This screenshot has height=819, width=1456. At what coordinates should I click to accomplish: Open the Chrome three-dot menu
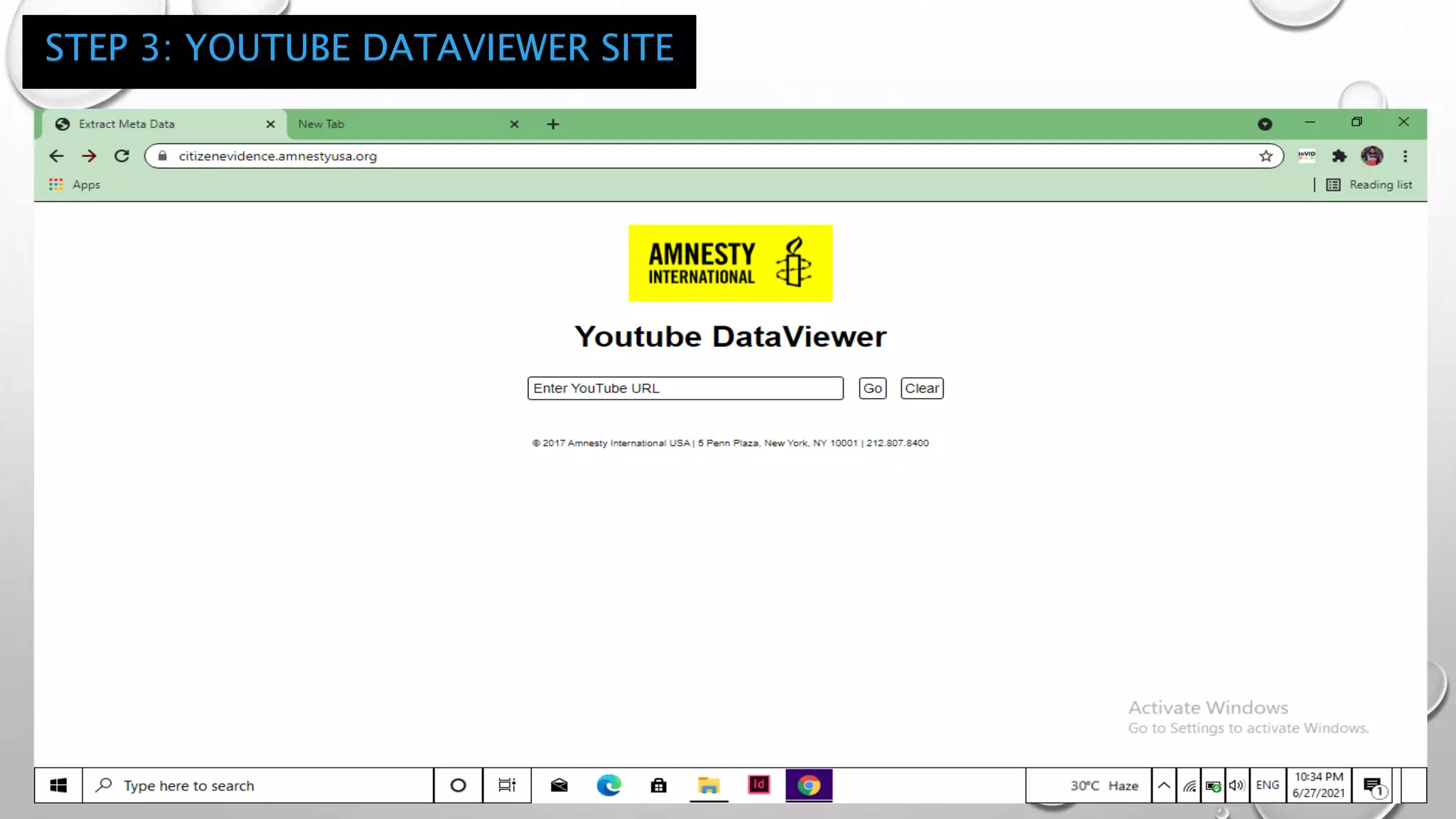click(1405, 156)
